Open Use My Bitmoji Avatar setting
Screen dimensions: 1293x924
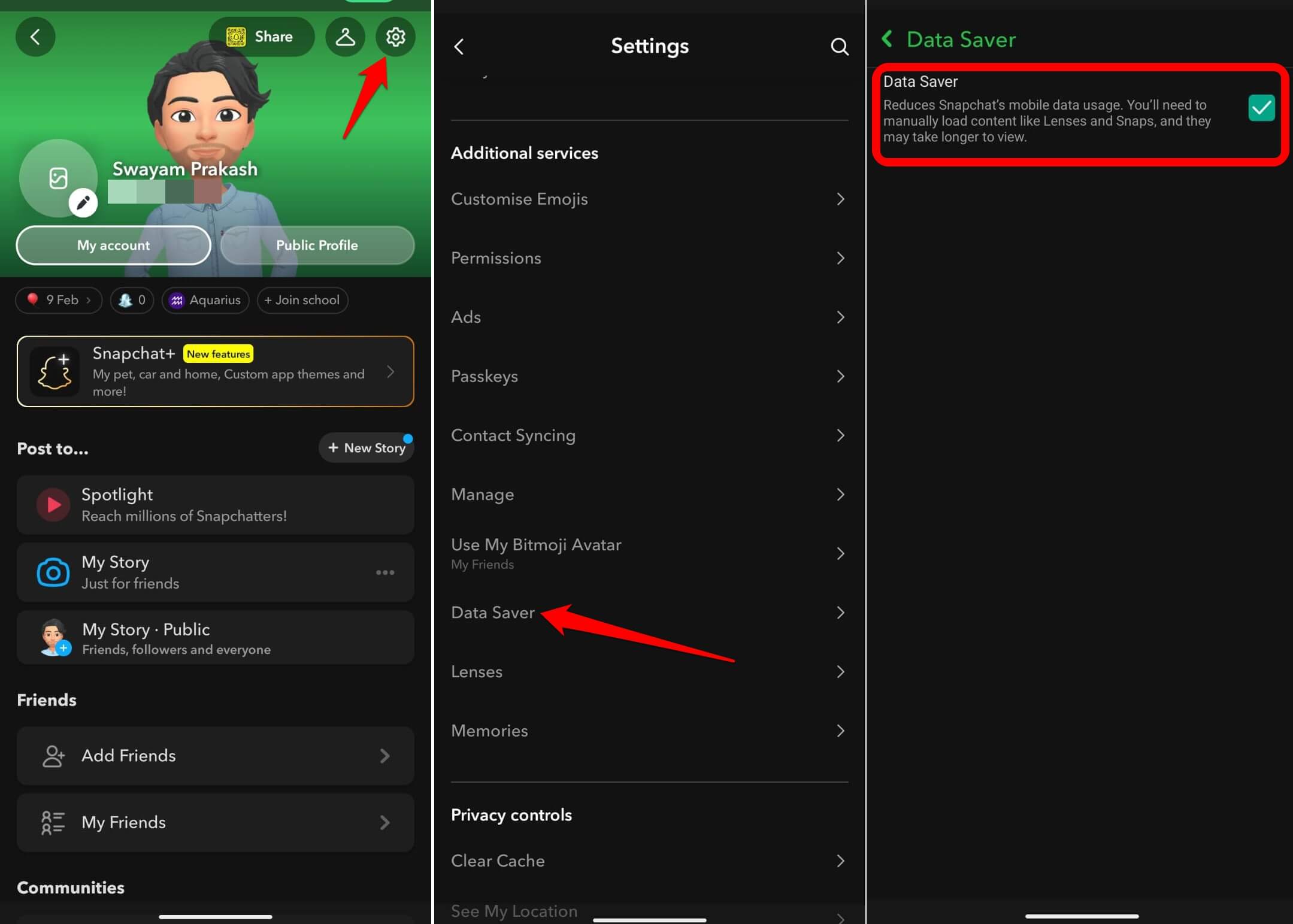click(649, 553)
